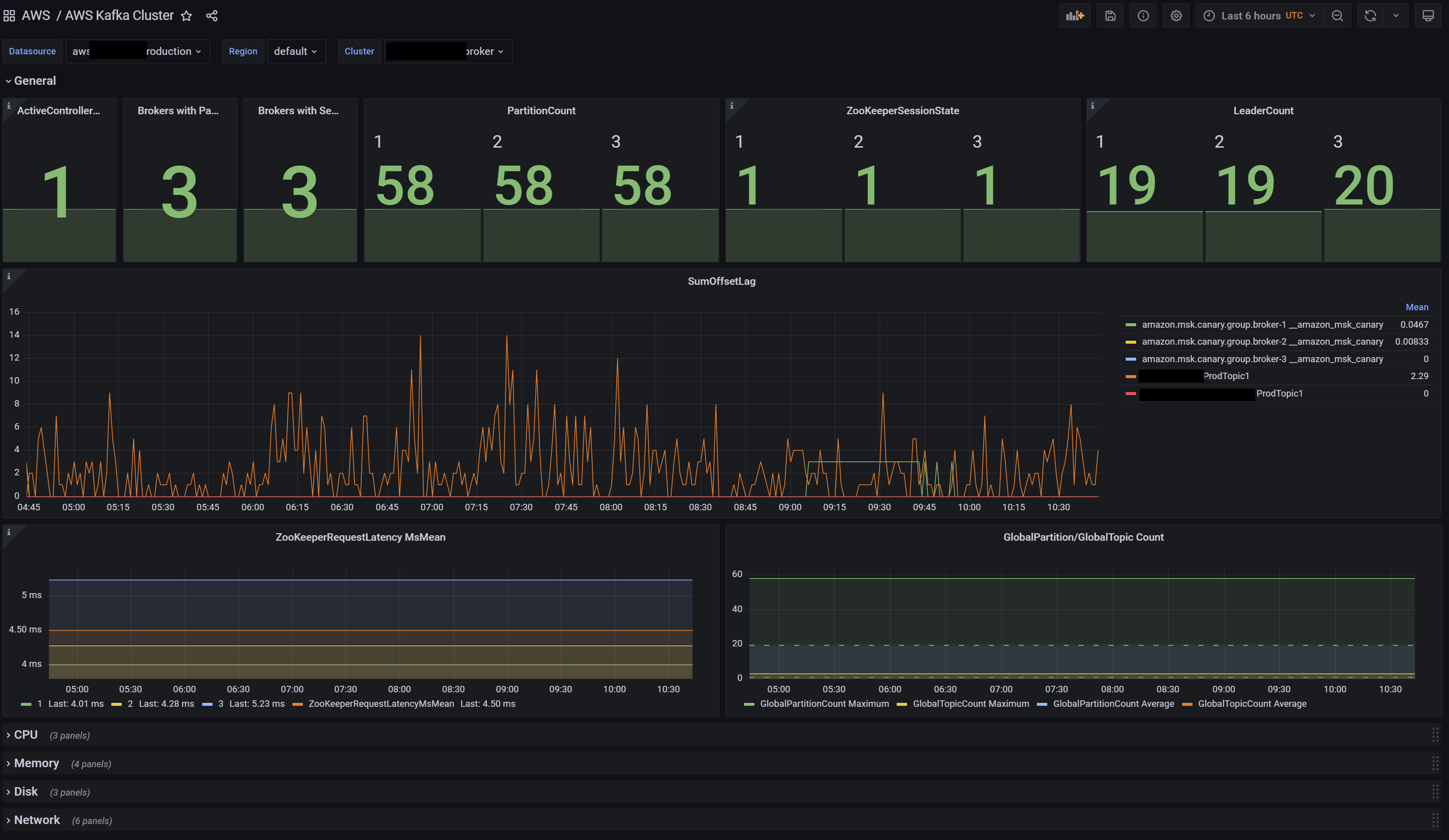The height and width of the screenshot is (840, 1449).
Task: Click the Add panel icon
Action: click(1074, 15)
